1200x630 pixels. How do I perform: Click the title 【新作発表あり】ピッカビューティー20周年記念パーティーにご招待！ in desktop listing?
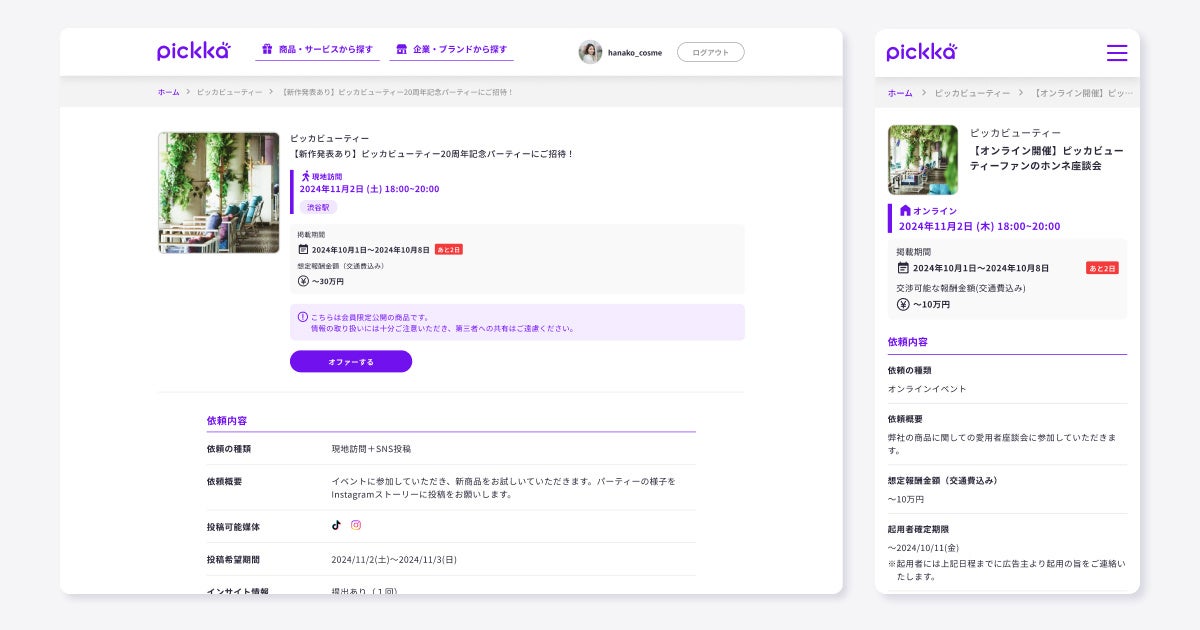point(432,154)
